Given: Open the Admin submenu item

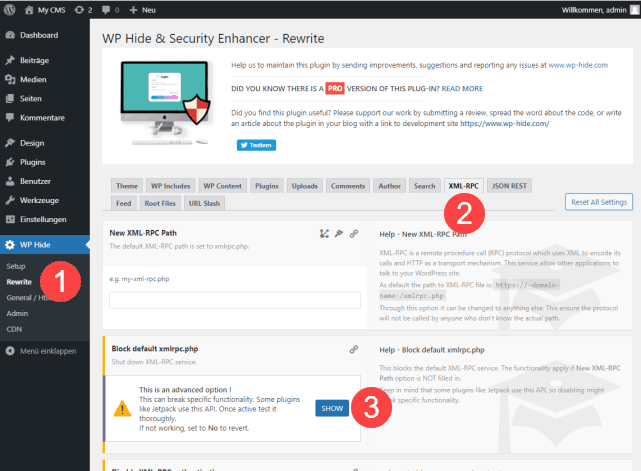Looking at the screenshot, I should 17,314.
